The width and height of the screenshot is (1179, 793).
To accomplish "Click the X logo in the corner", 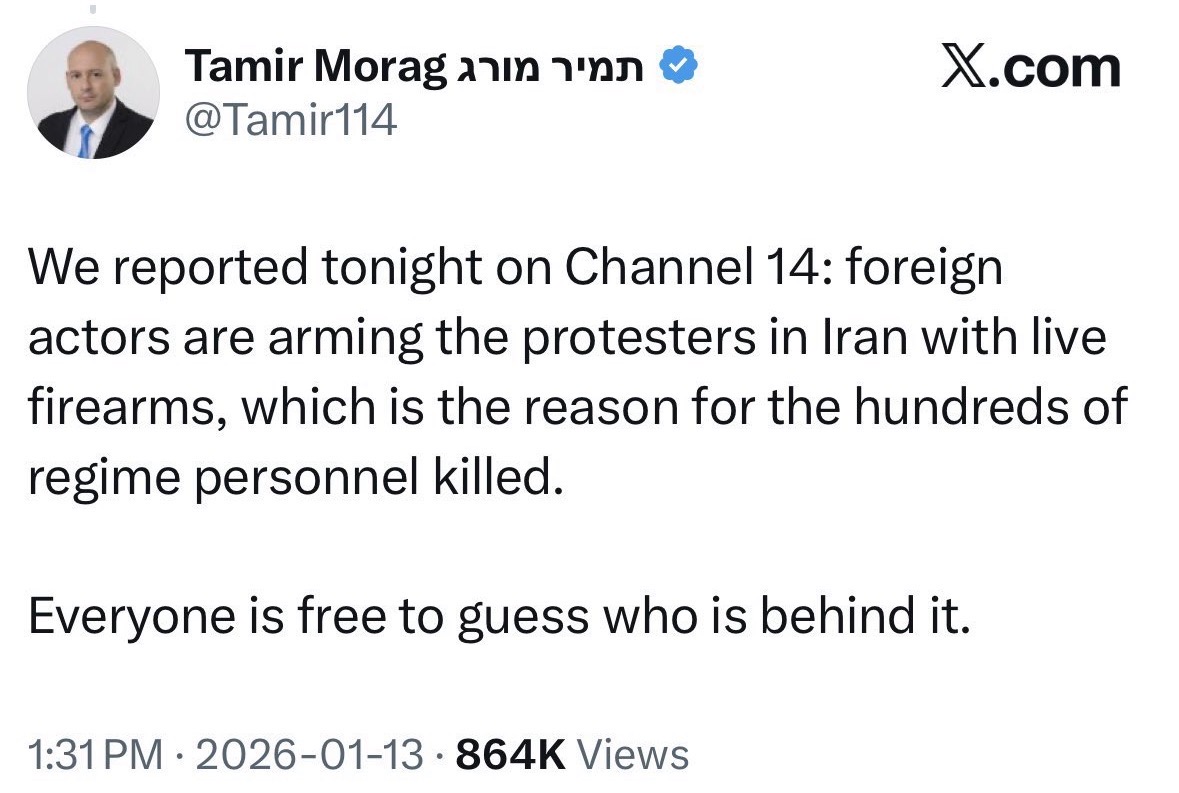I will pyautogui.click(x=962, y=68).
